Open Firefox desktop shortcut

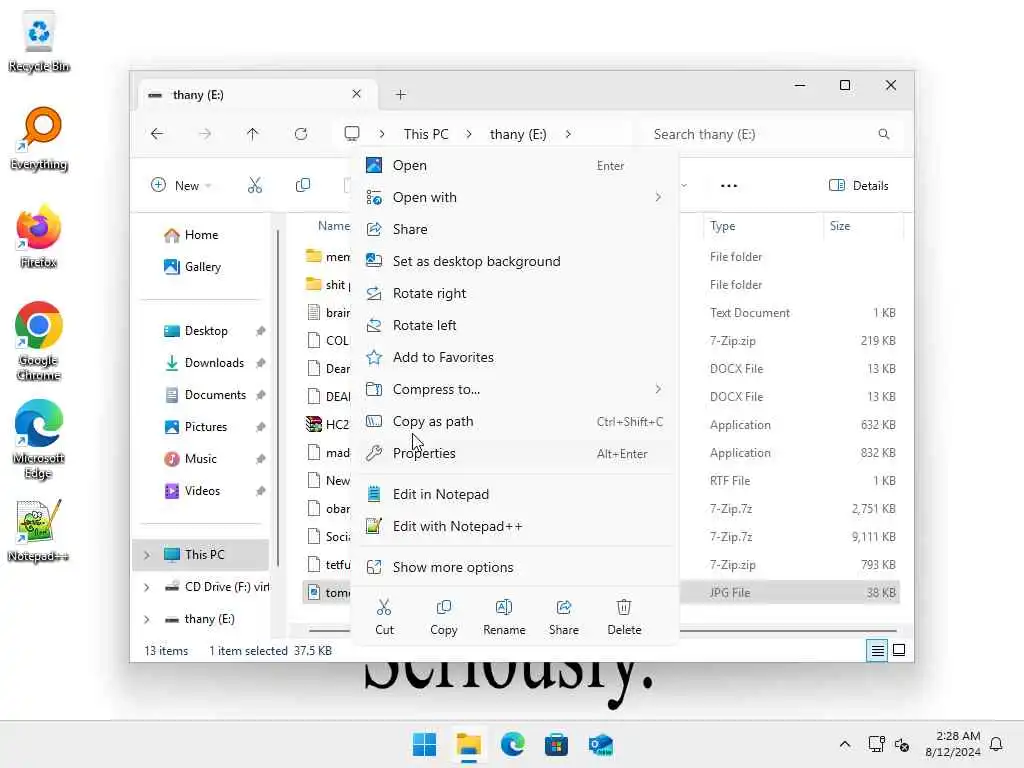39,237
